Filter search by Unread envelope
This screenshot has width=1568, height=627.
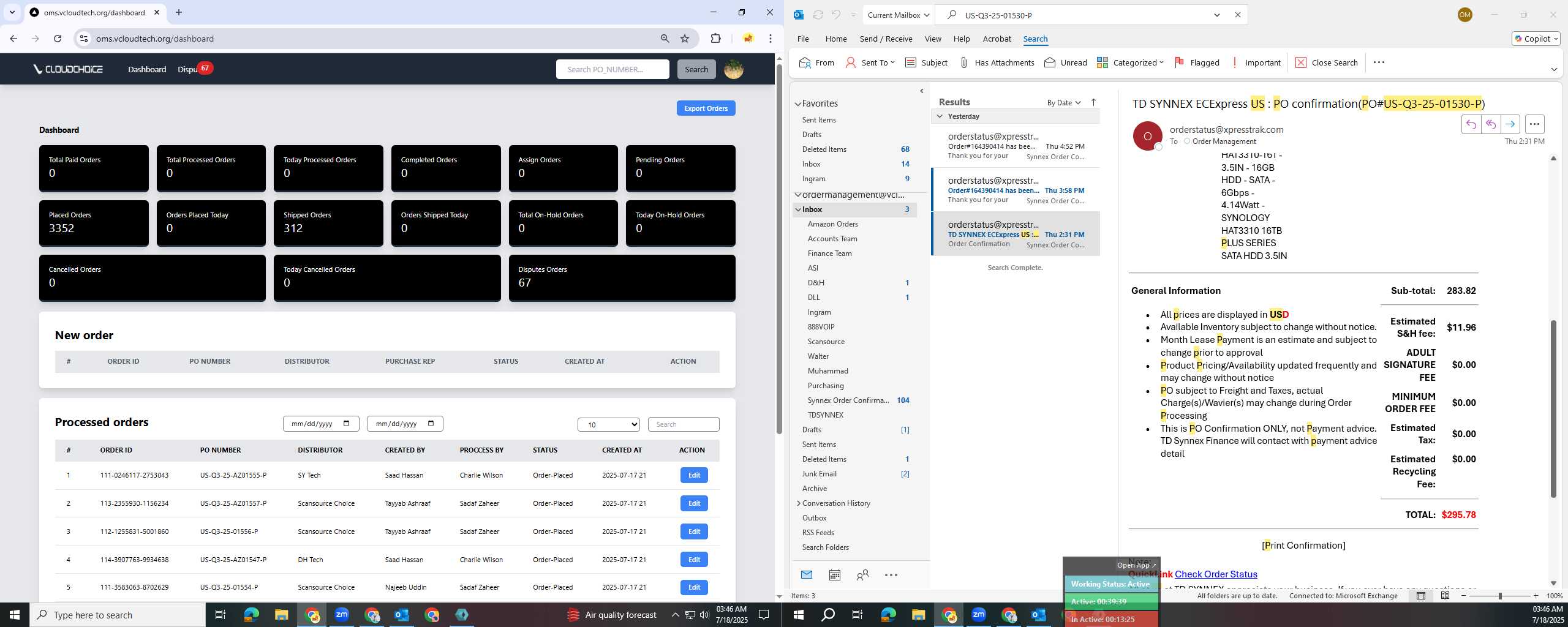(x=1066, y=62)
